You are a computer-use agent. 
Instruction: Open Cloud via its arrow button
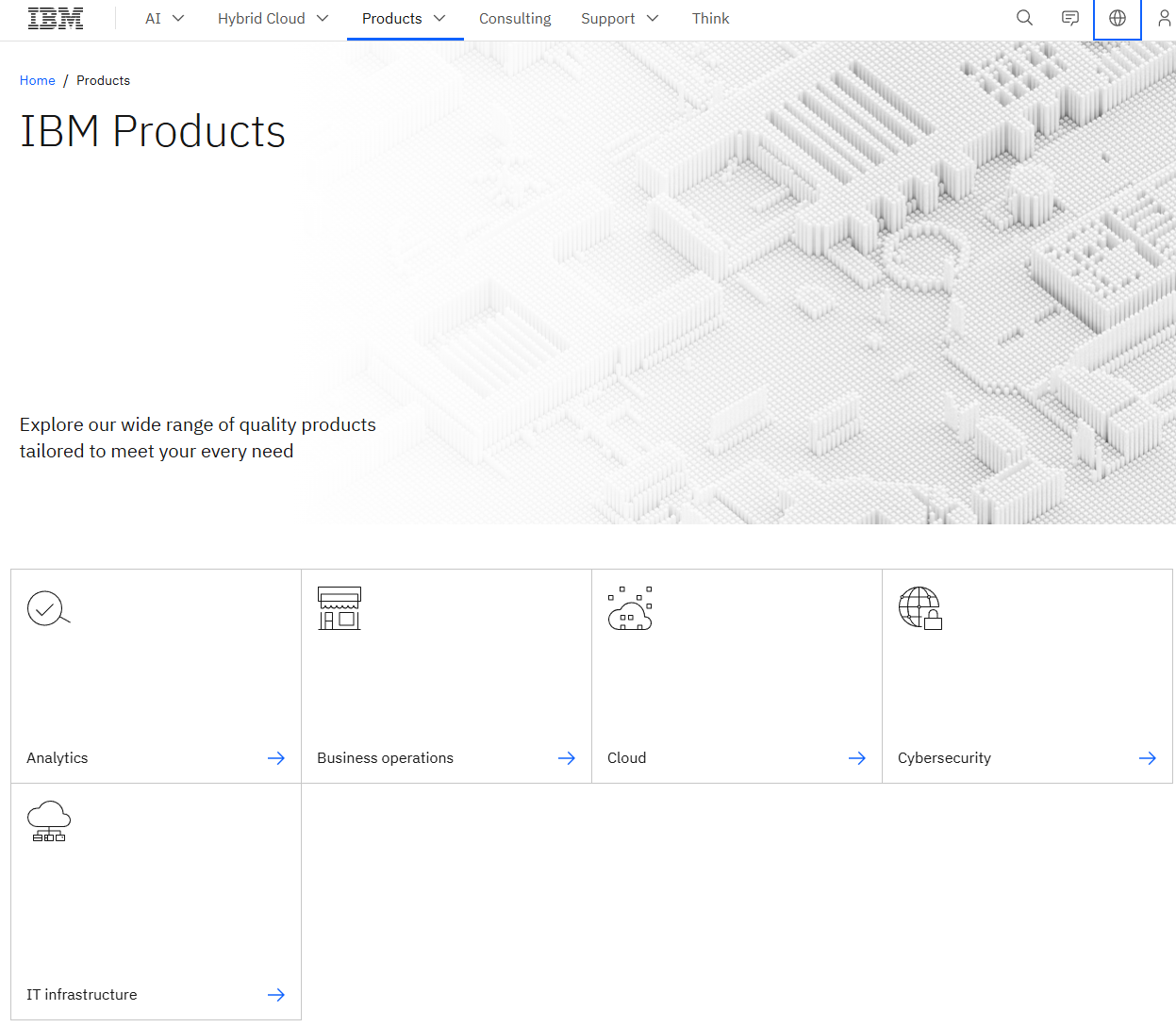[857, 757]
